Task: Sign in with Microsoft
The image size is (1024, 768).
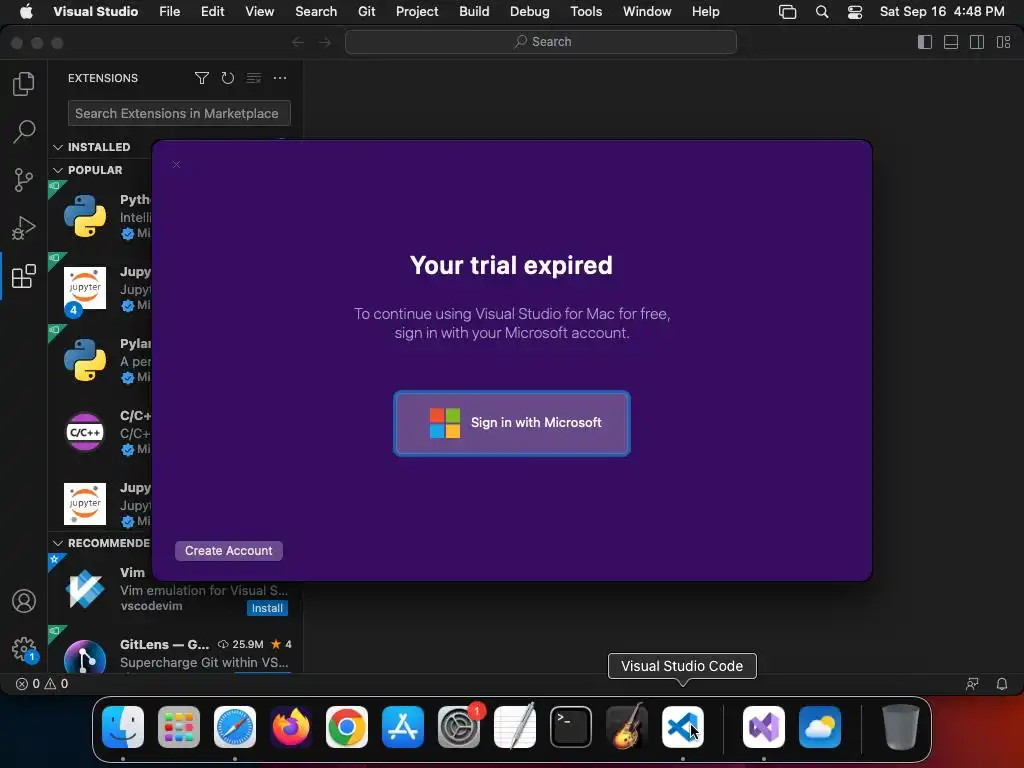Action: click(512, 423)
